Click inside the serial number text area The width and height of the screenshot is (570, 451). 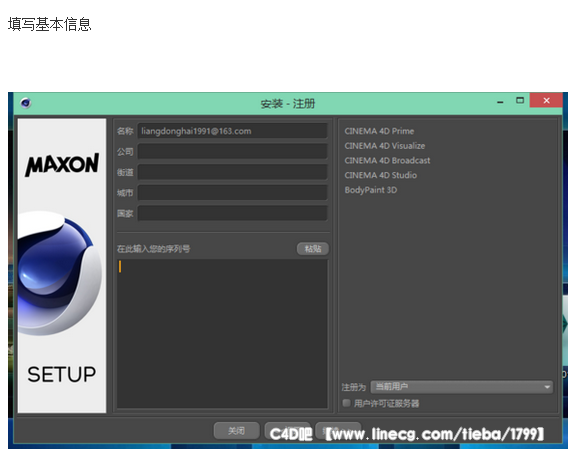[x=222, y=334]
